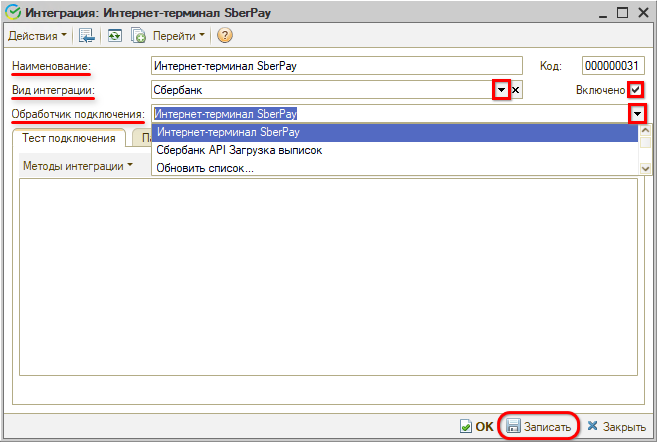The image size is (657, 442).
Task: Click the dropdown list scroll up arrow
Action: click(x=645, y=130)
